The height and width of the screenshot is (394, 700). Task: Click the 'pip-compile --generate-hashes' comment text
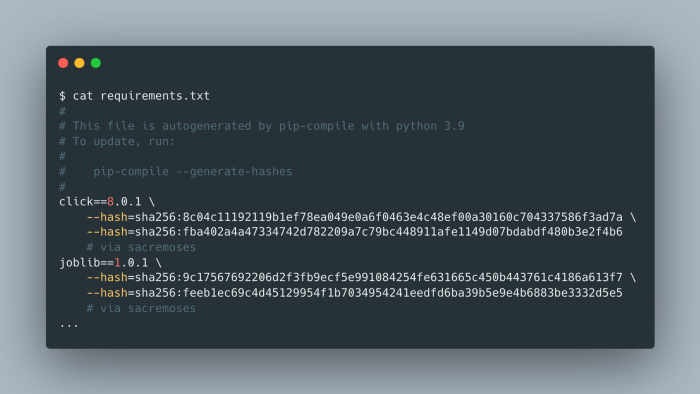tap(192, 172)
